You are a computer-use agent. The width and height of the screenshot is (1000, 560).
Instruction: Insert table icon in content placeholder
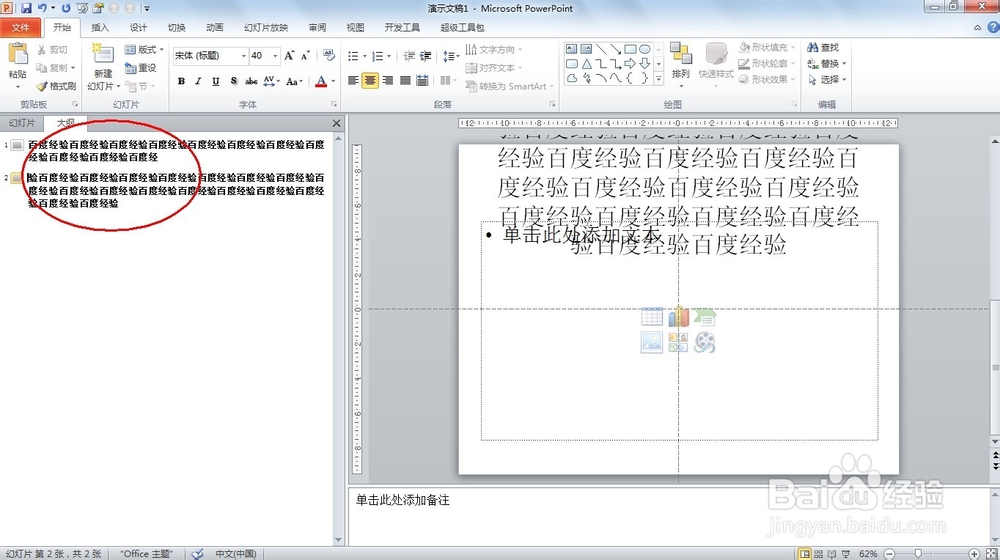click(652, 317)
